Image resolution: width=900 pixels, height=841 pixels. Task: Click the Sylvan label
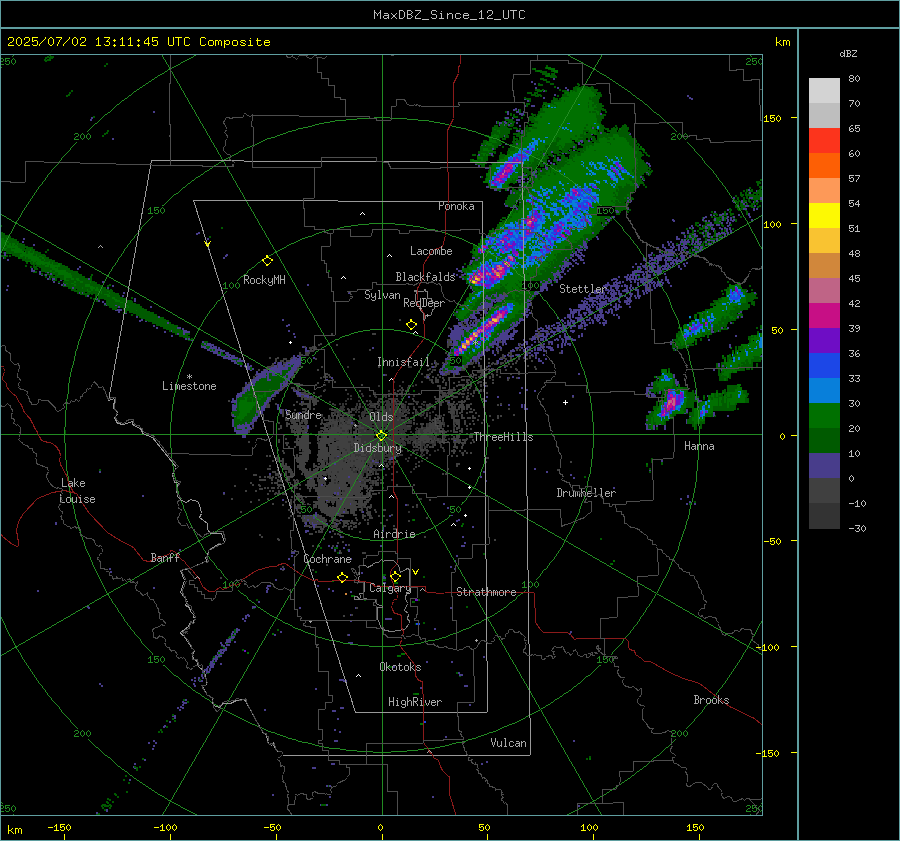[x=382, y=295]
